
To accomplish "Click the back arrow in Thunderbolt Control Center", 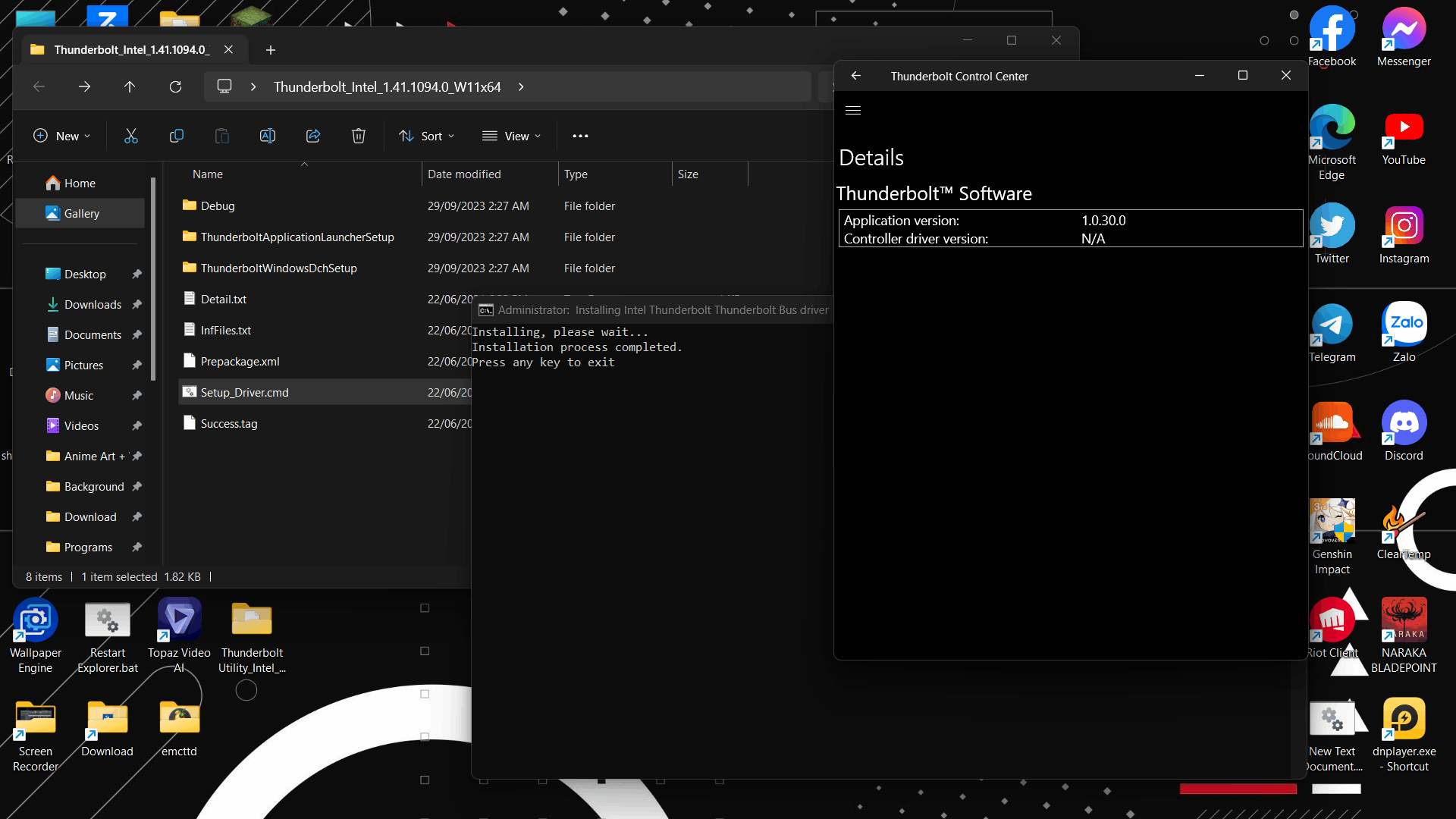I will (856, 76).
